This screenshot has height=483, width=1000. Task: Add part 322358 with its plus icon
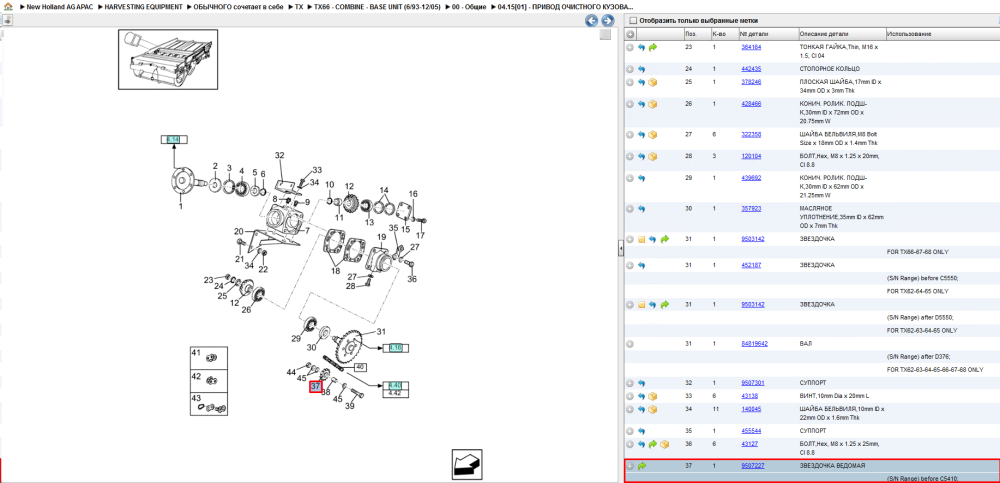coord(629,135)
